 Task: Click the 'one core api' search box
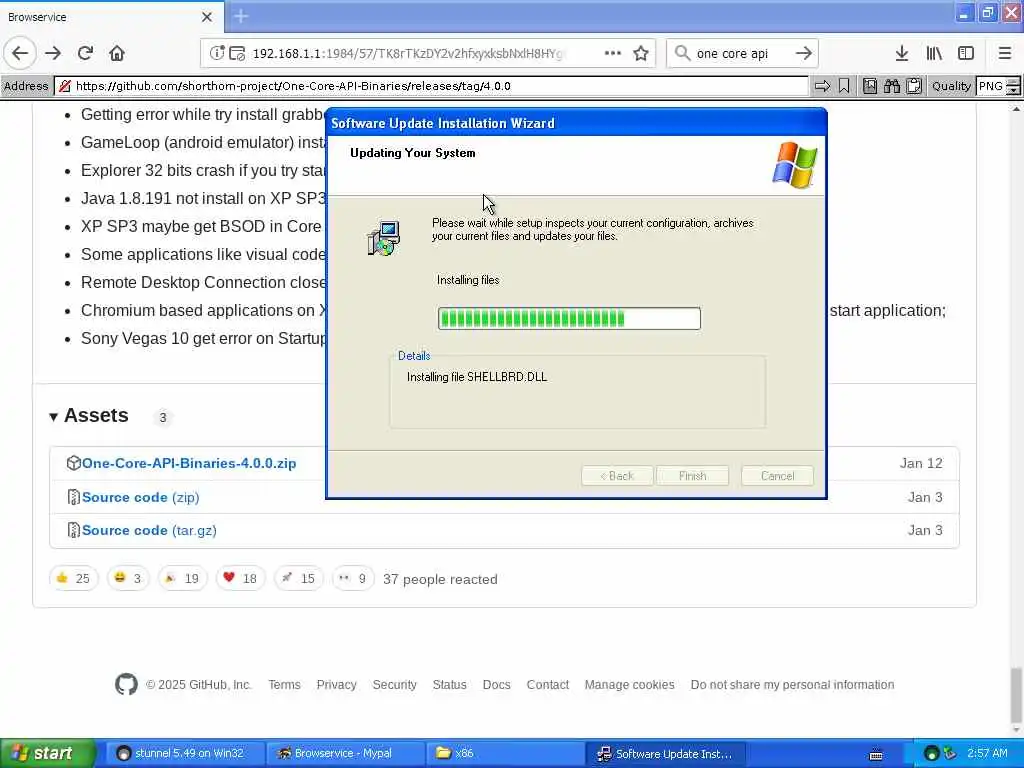point(741,54)
